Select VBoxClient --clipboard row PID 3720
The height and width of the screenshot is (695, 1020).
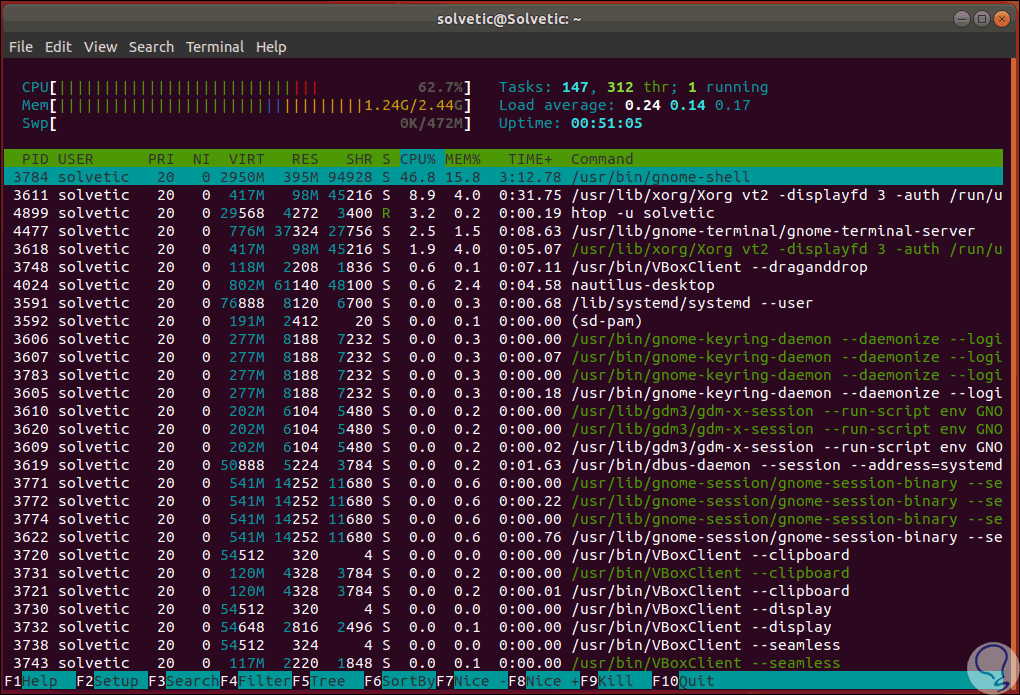503,555
